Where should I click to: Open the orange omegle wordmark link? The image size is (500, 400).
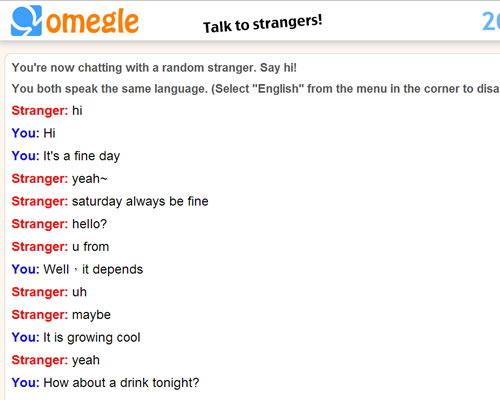click(92, 22)
